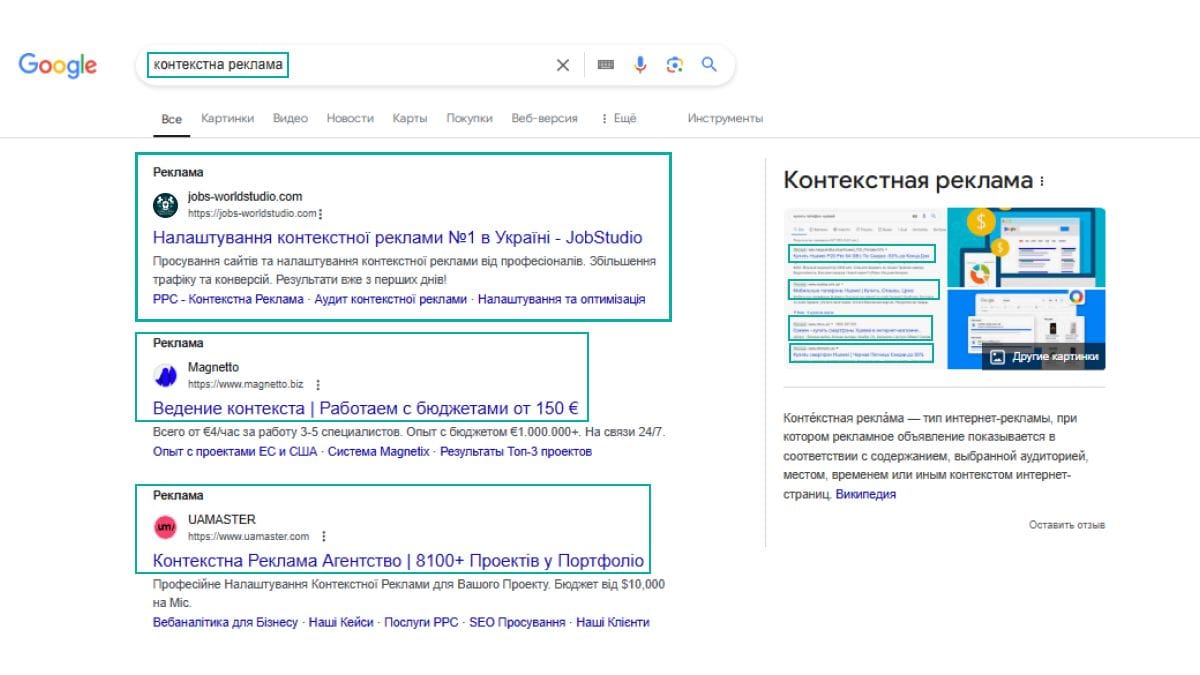Open options dots next to uamaster.com URL
Viewport: 1200px width, 675px height.
[323, 536]
